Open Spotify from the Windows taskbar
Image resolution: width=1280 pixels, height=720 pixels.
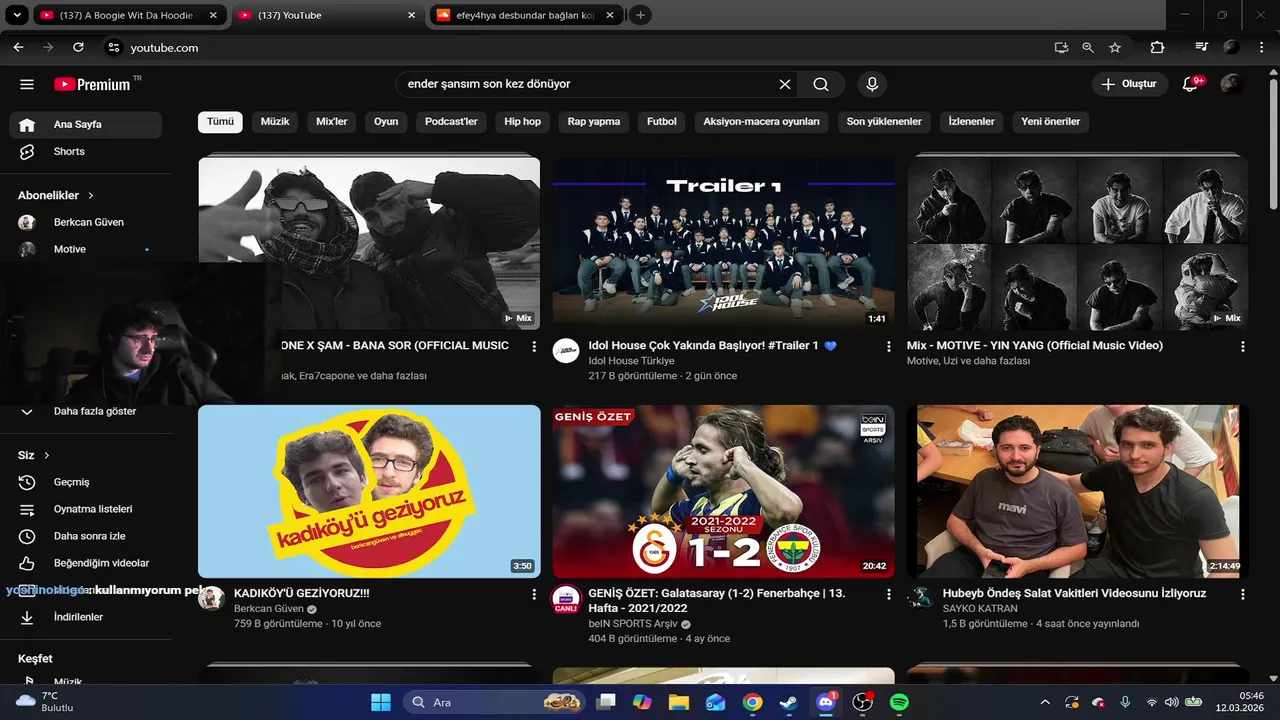click(899, 702)
